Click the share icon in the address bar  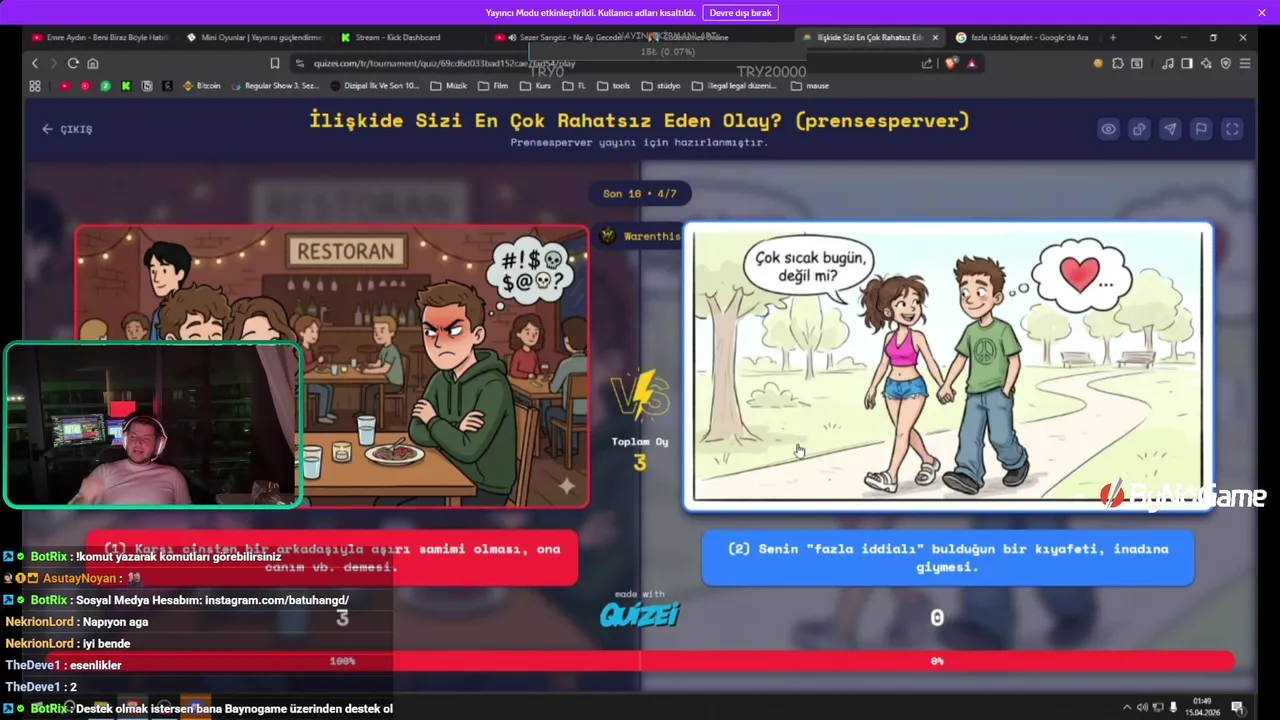point(927,63)
